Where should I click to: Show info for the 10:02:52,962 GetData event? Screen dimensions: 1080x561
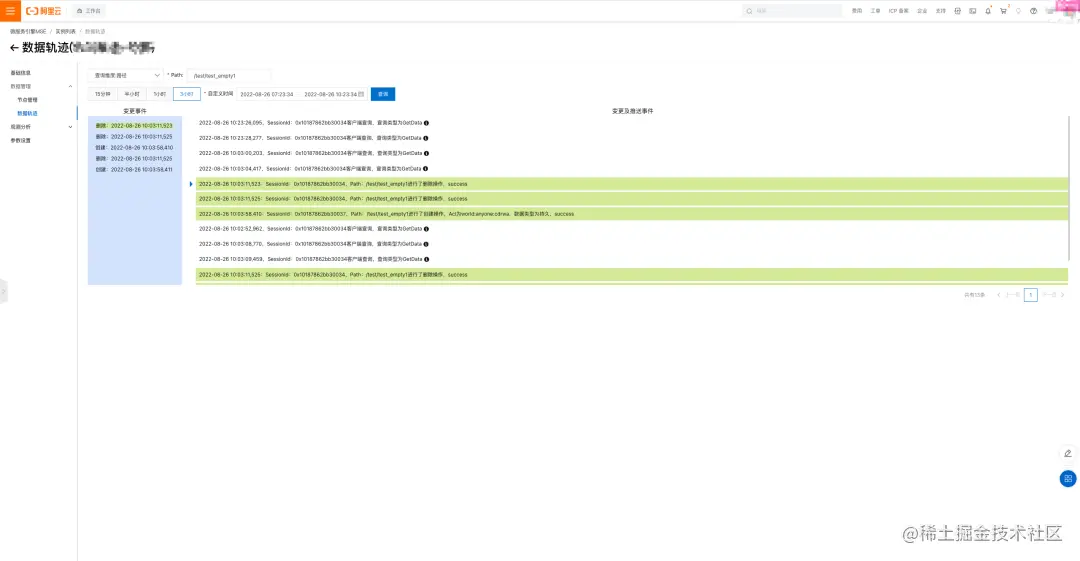pyautogui.click(x=426, y=229)
